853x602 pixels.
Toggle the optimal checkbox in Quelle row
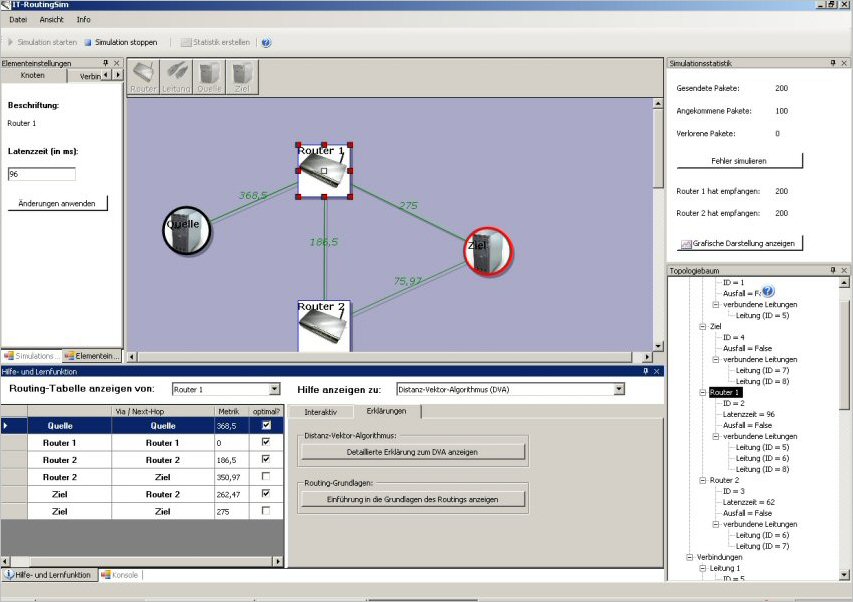265,425
